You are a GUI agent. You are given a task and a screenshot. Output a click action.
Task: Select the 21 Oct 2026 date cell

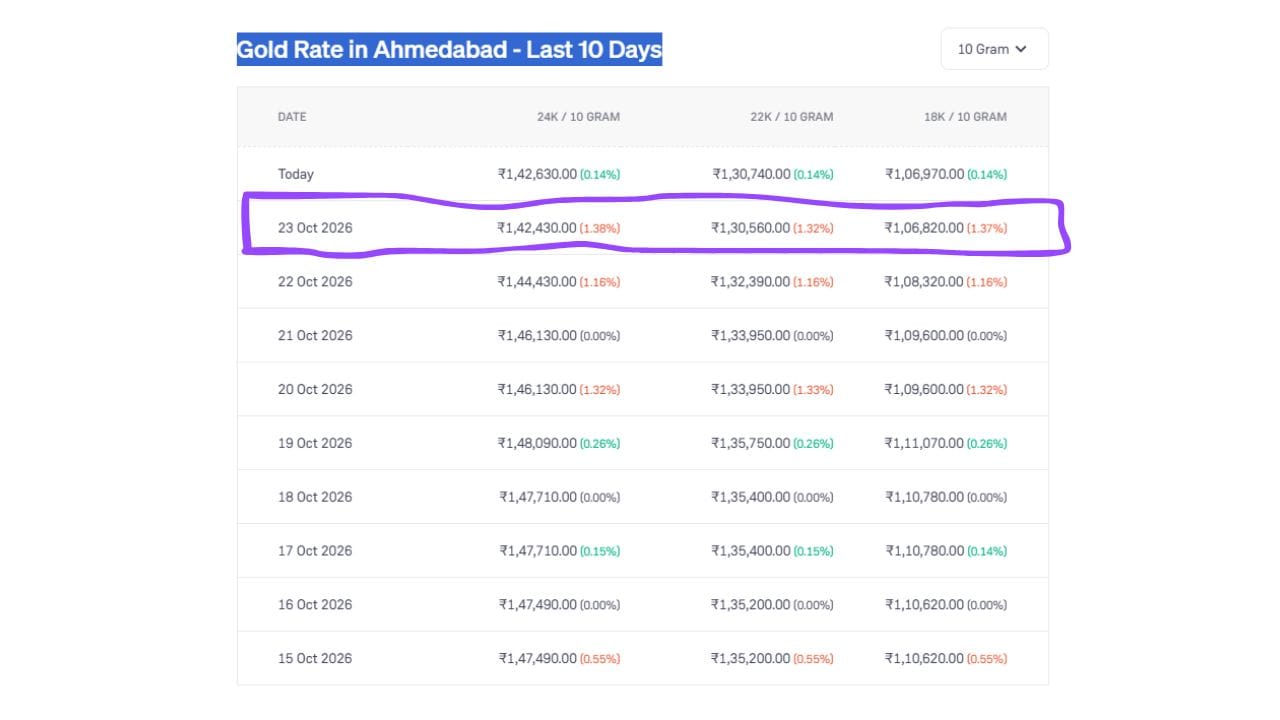(x=315, y=336)
